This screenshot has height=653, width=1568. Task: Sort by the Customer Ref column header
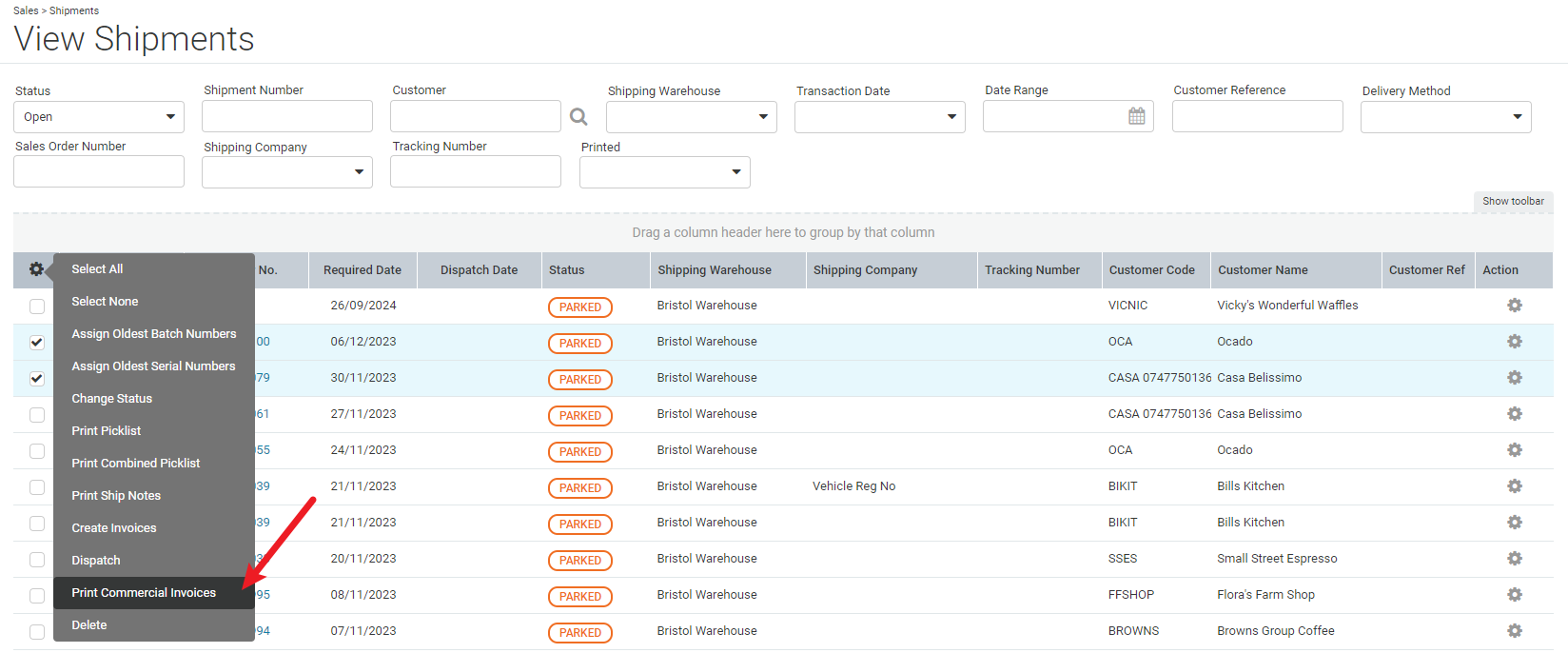click(x=1427, y=270)
